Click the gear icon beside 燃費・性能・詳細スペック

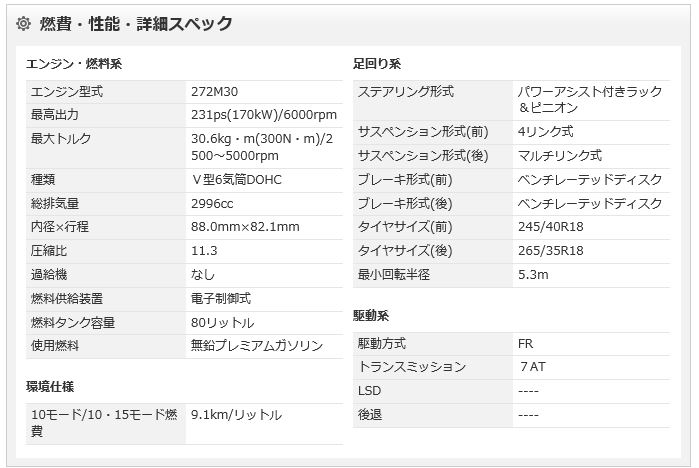23,23
